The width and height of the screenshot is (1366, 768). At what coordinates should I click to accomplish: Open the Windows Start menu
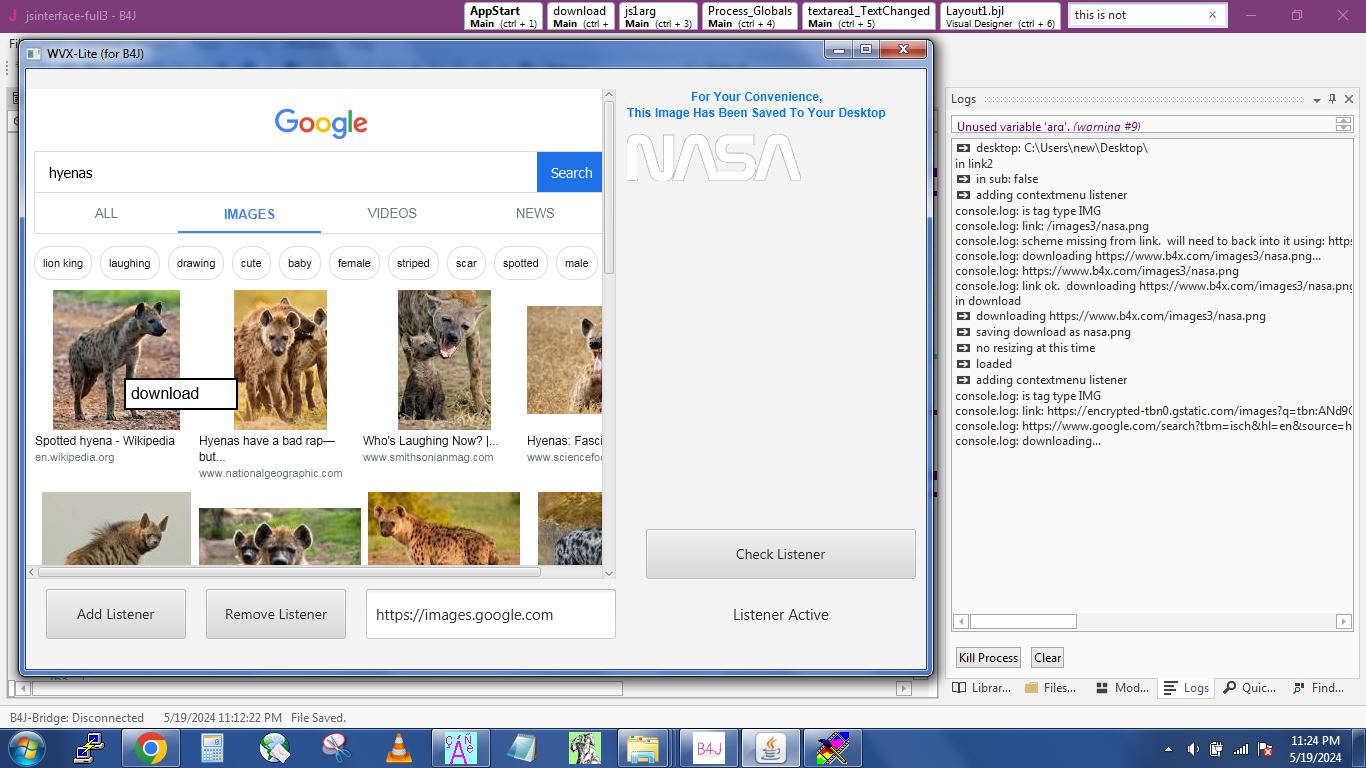[25, 748]
